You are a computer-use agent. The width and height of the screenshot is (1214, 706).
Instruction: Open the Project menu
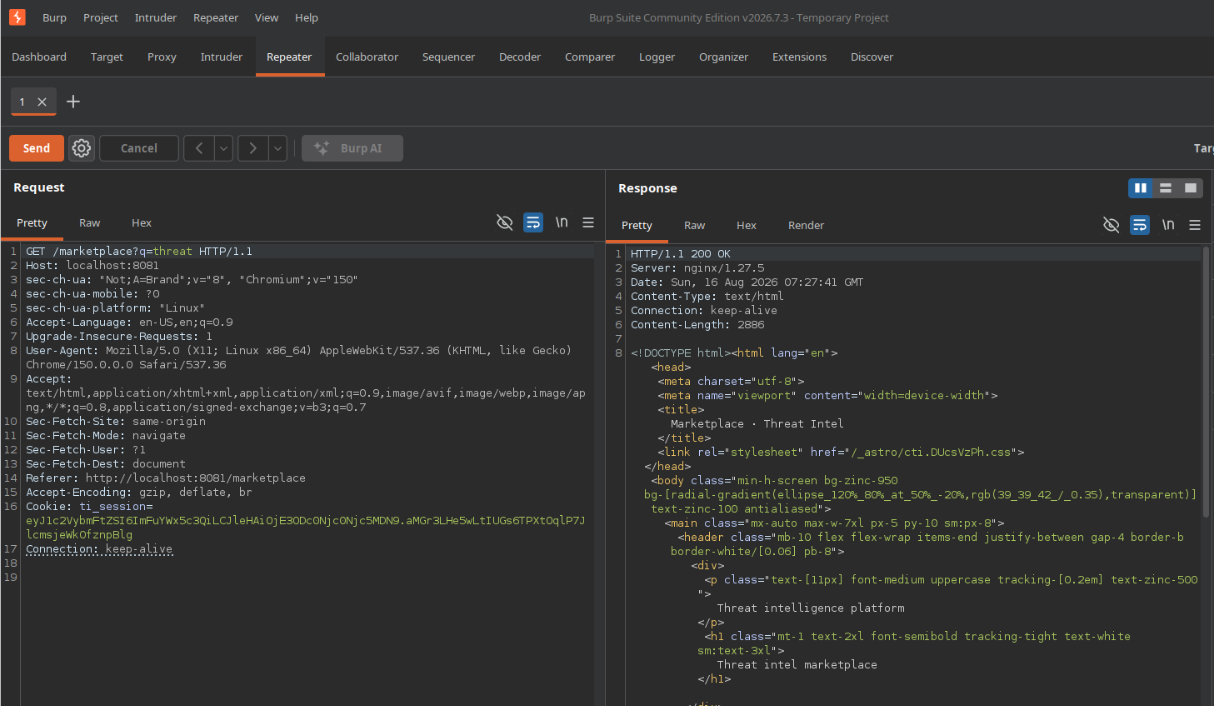[x=100, y=18]
